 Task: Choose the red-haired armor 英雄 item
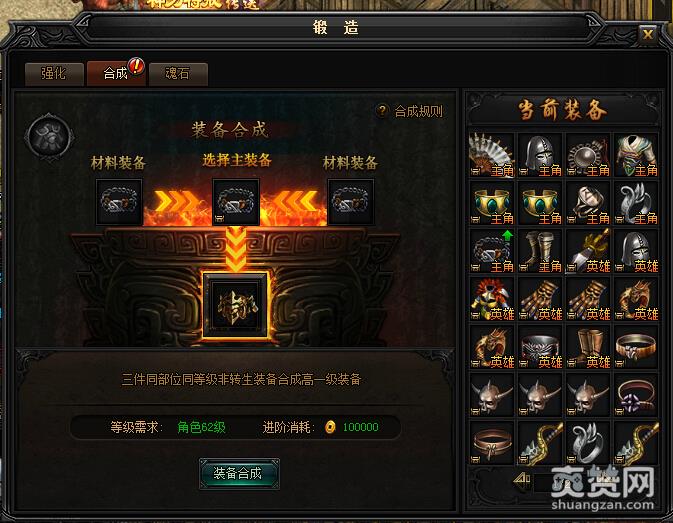(492, 299)
